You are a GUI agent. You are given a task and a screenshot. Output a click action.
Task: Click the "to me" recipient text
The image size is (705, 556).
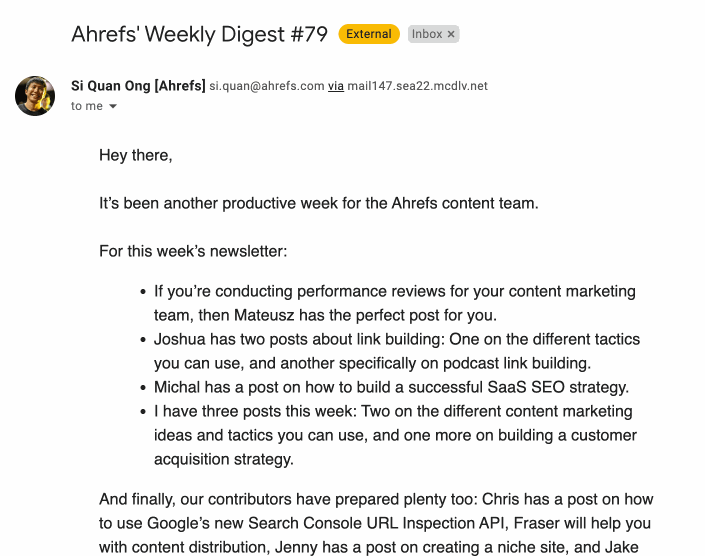tap(87, 106)
